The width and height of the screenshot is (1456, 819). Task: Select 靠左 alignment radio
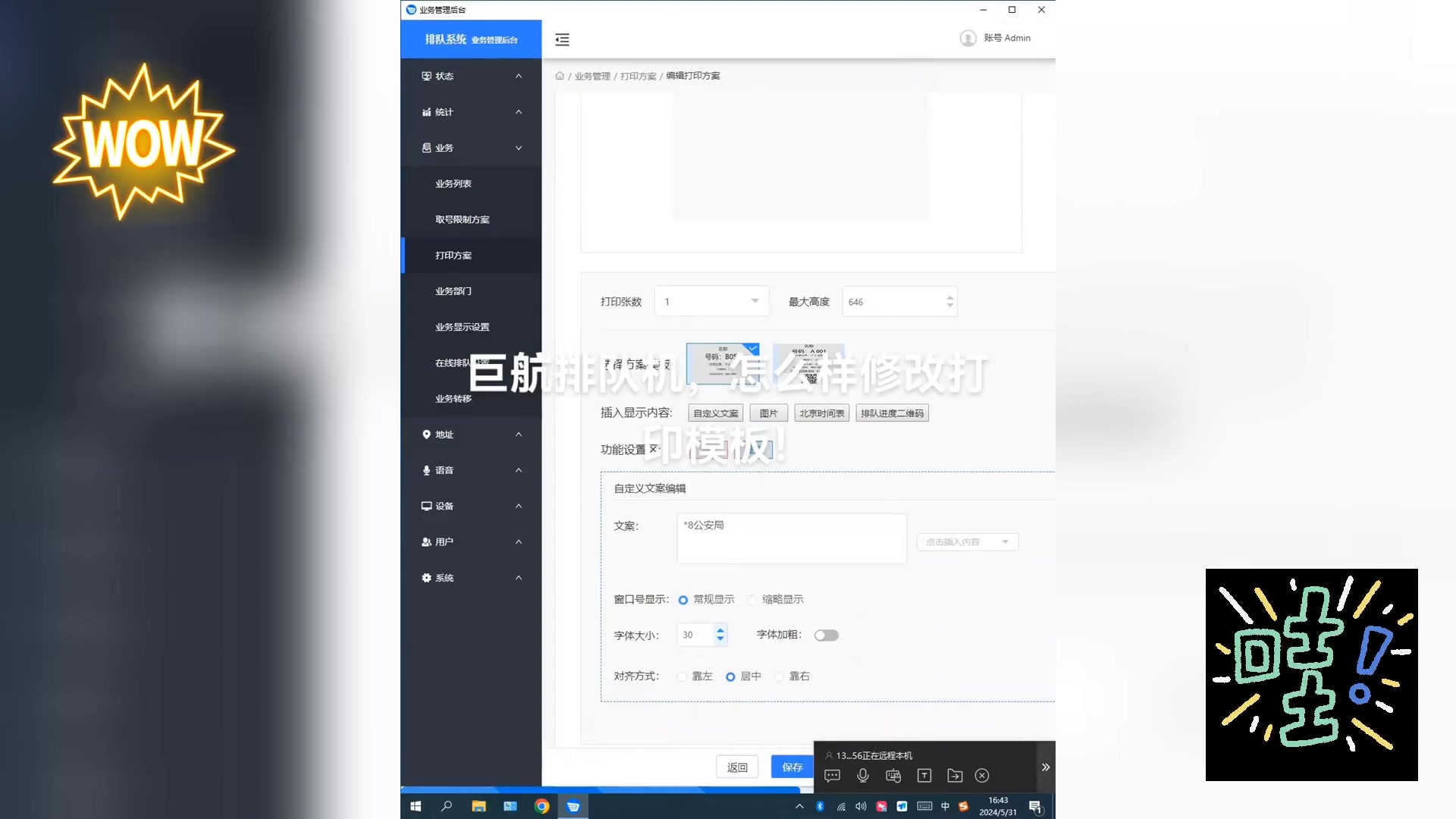point(682,676)
